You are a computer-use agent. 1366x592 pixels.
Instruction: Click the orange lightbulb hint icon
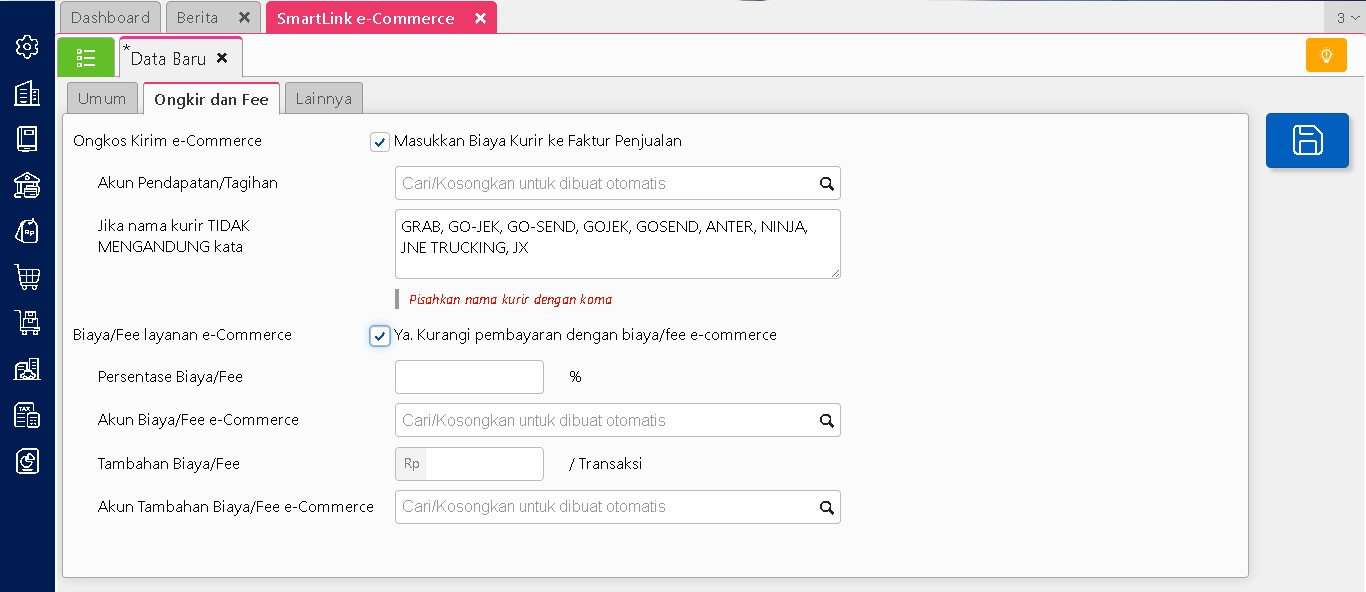(x=1326, y=55)
